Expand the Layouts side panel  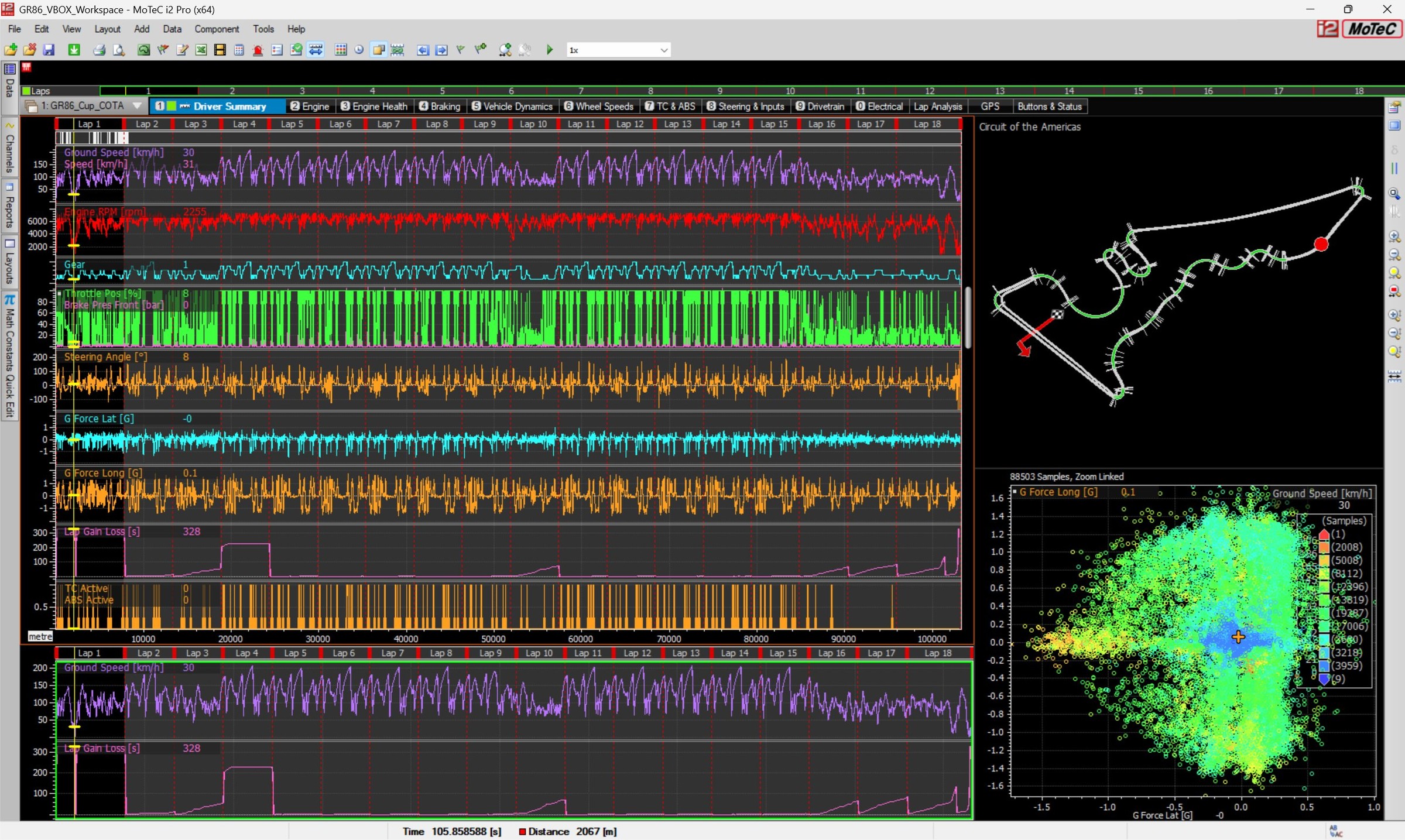(9, 261)
